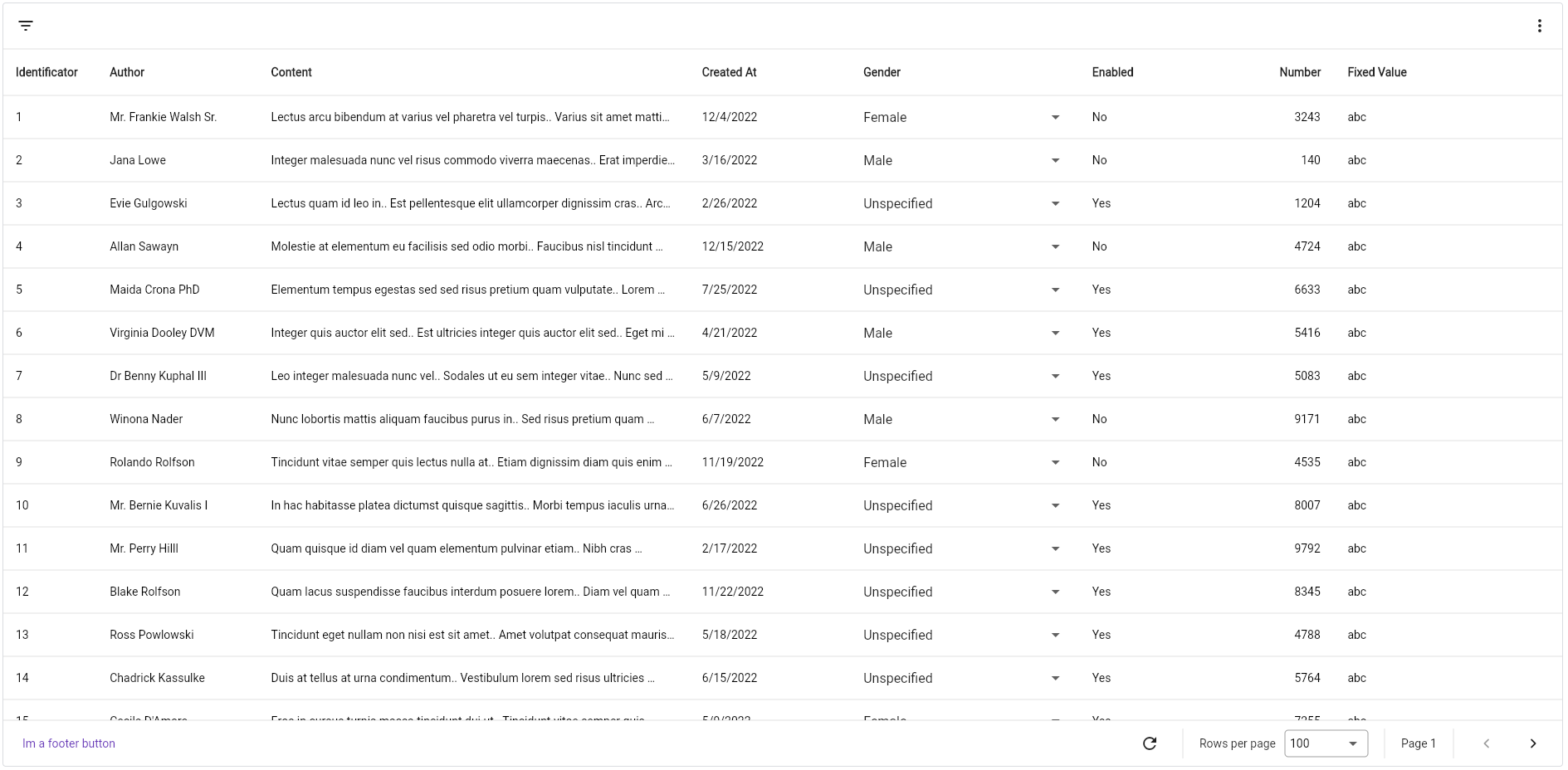
Task: Open gender dropdown for Winona Nader
Action: point(962,419)
